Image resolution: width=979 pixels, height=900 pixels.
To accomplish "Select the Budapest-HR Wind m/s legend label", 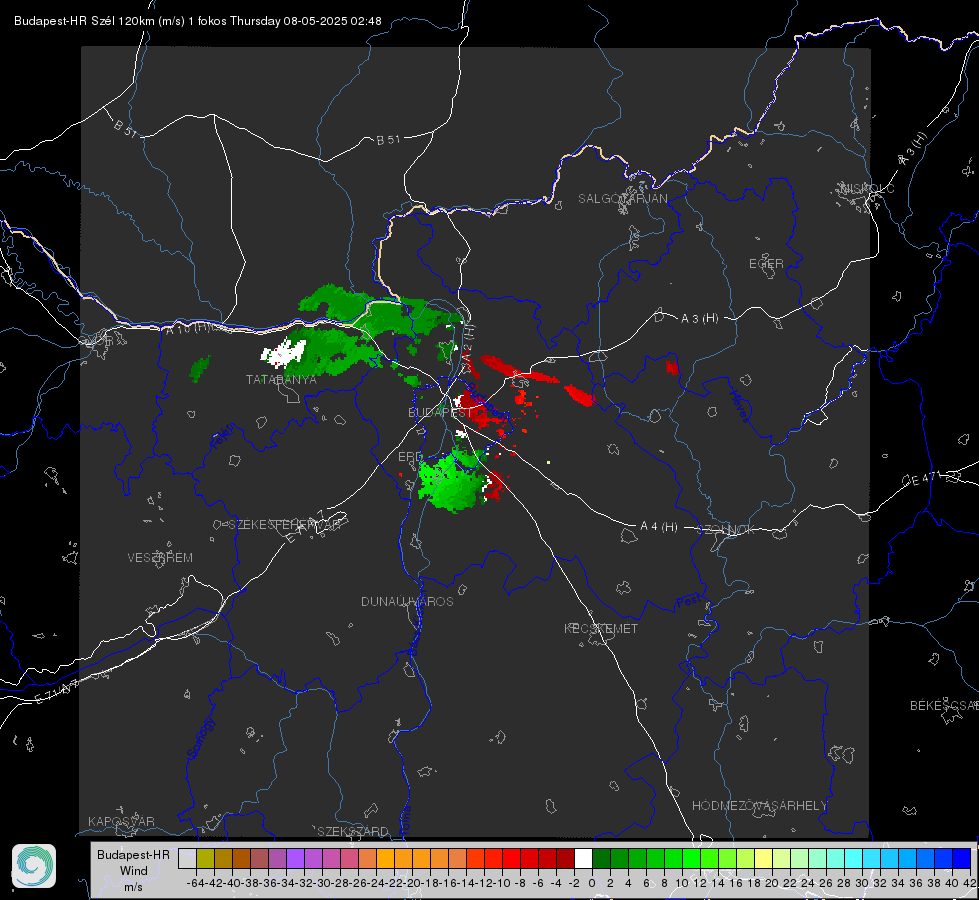I will pos(133,870).
